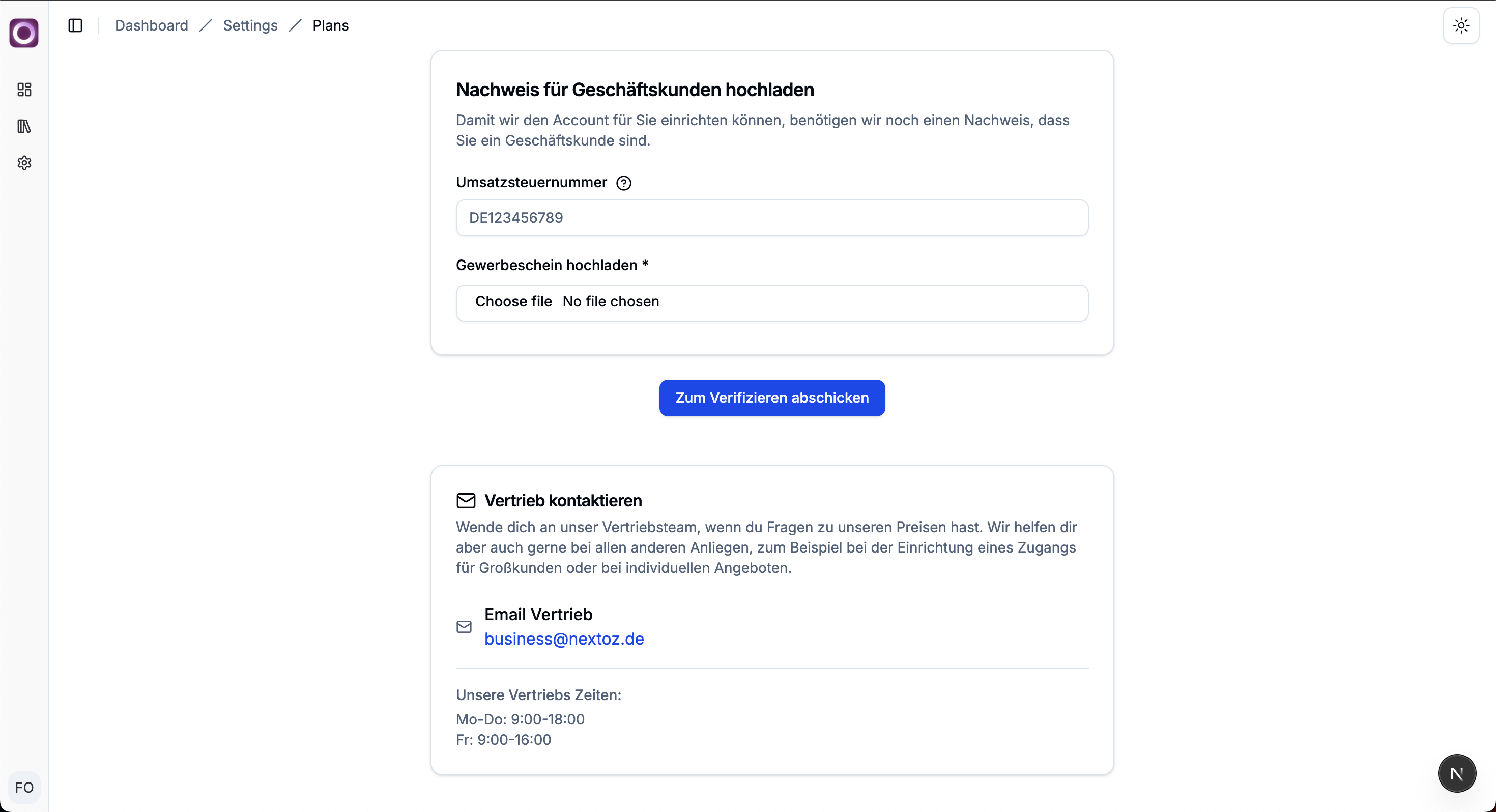The width and height of the screenshot is (1496, 812).
Task: Click the Umsatzsteuernummer help question icon
Action: click(624, 183)
